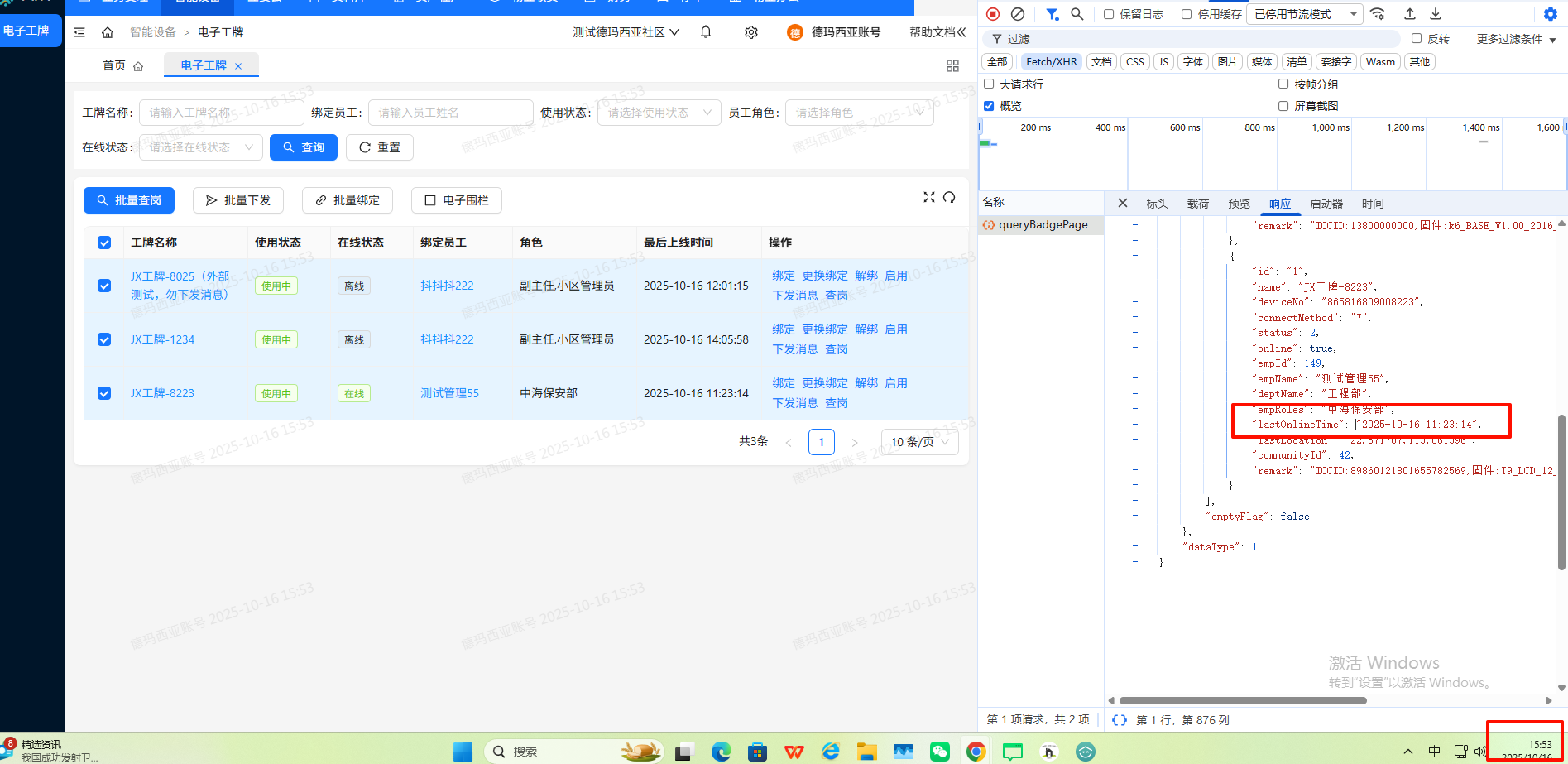Viewport: 1568px width, 764px height.
Task: Open the 已停用节流模式 throttling dropdown
Action: pos(1305,14)
